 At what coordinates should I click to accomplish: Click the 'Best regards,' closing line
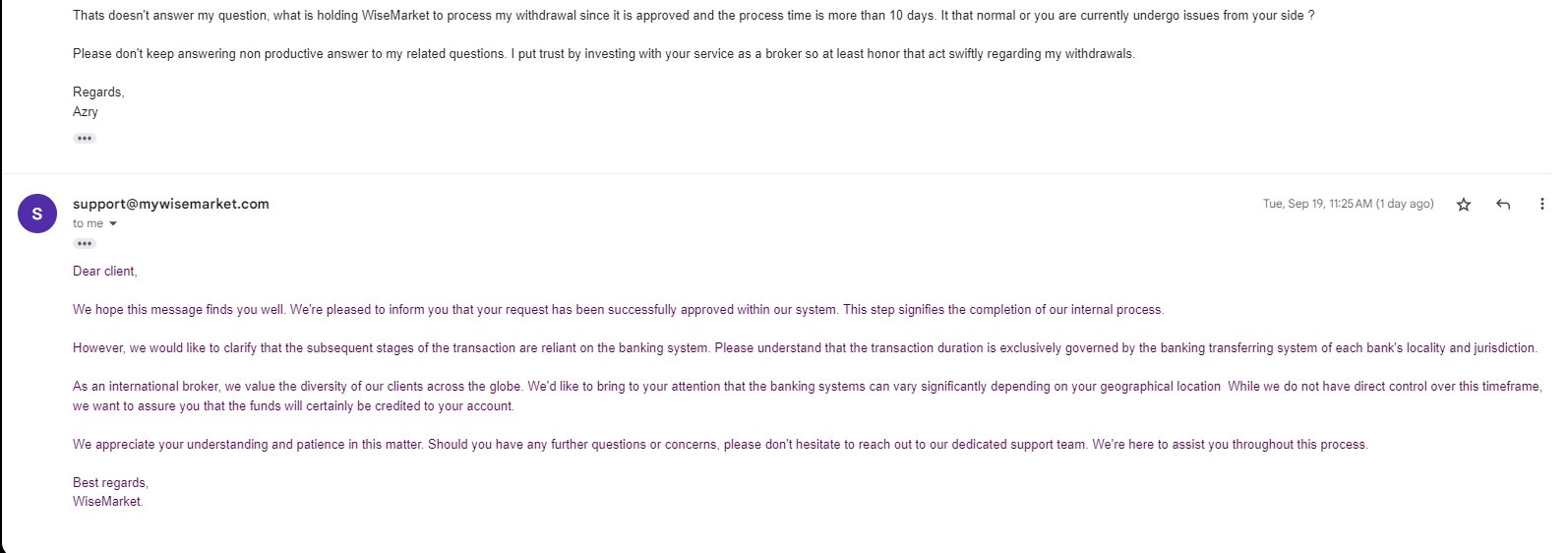point(110,482)
